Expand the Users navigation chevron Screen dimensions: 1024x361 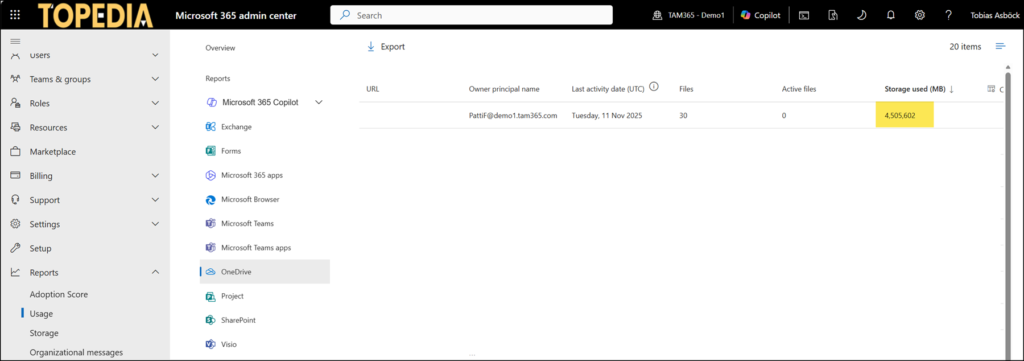(x=155, y=55)
